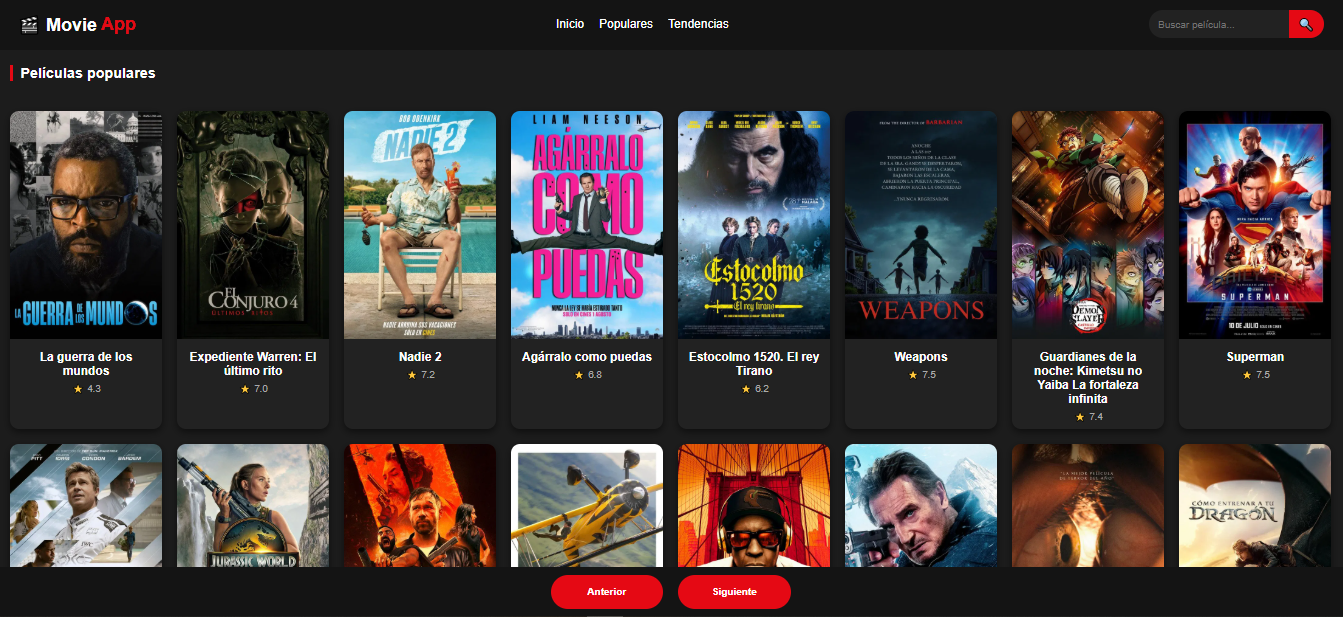
Task: Click the star icon beside rating 7.4
Action: click(x=1080, y=417)
